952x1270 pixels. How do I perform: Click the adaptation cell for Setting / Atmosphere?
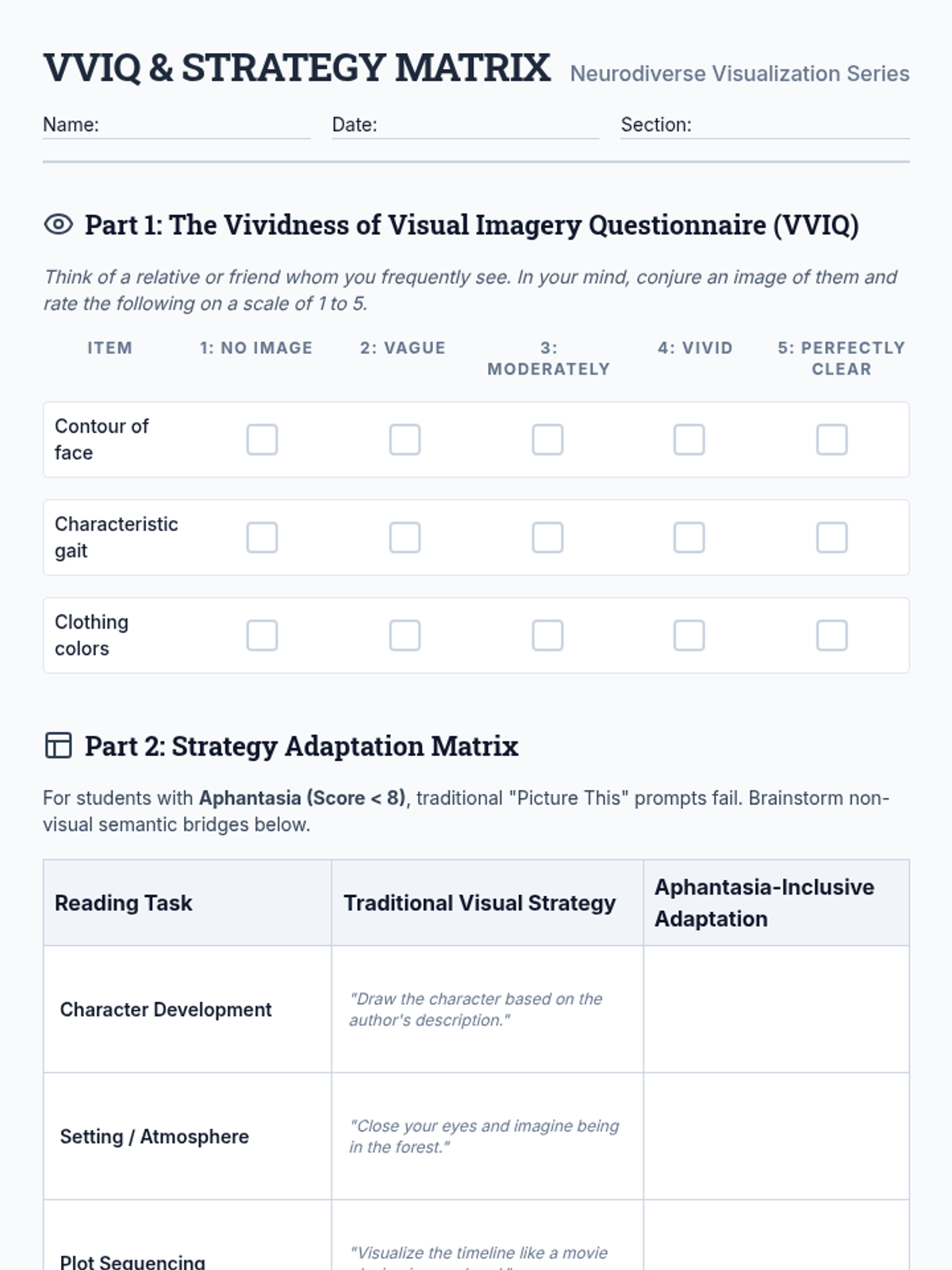[x=776, y=1136]
